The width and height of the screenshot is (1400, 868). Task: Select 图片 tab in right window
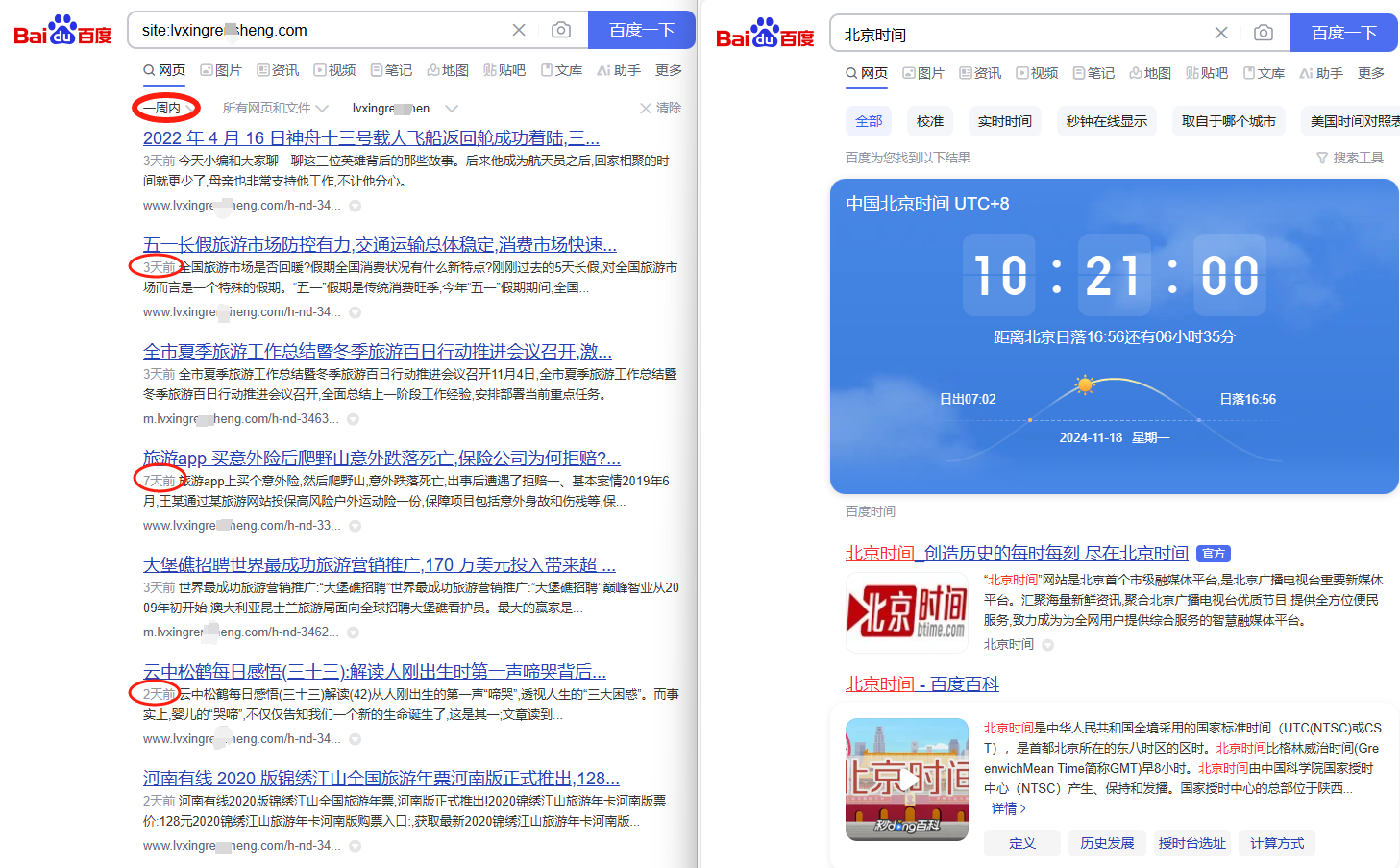pyautogui.click(x=923, y=73)
